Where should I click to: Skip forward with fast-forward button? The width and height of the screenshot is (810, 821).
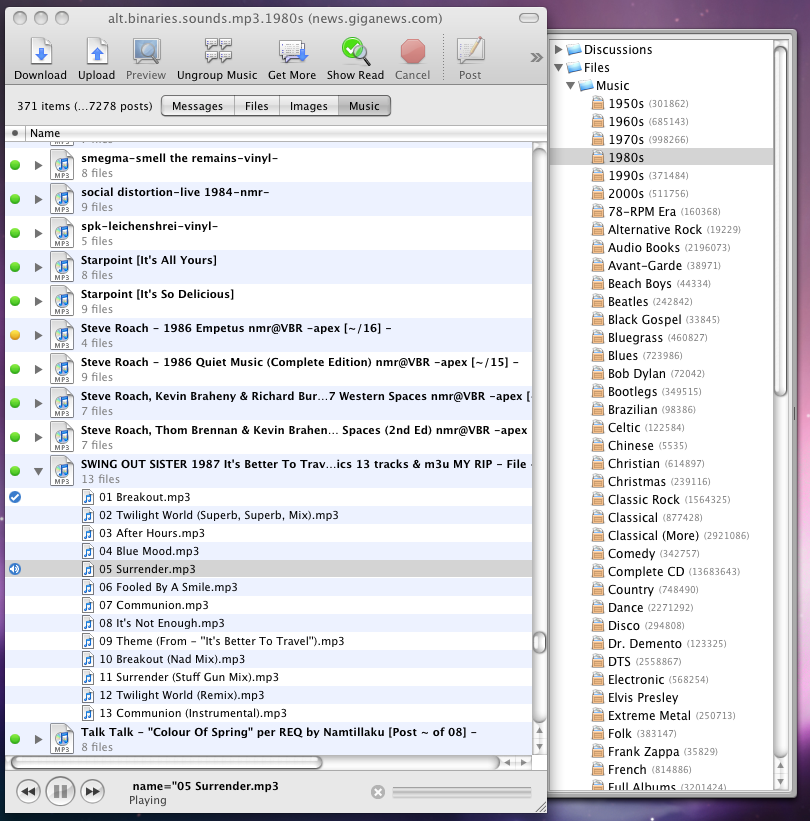click(93, 791)
